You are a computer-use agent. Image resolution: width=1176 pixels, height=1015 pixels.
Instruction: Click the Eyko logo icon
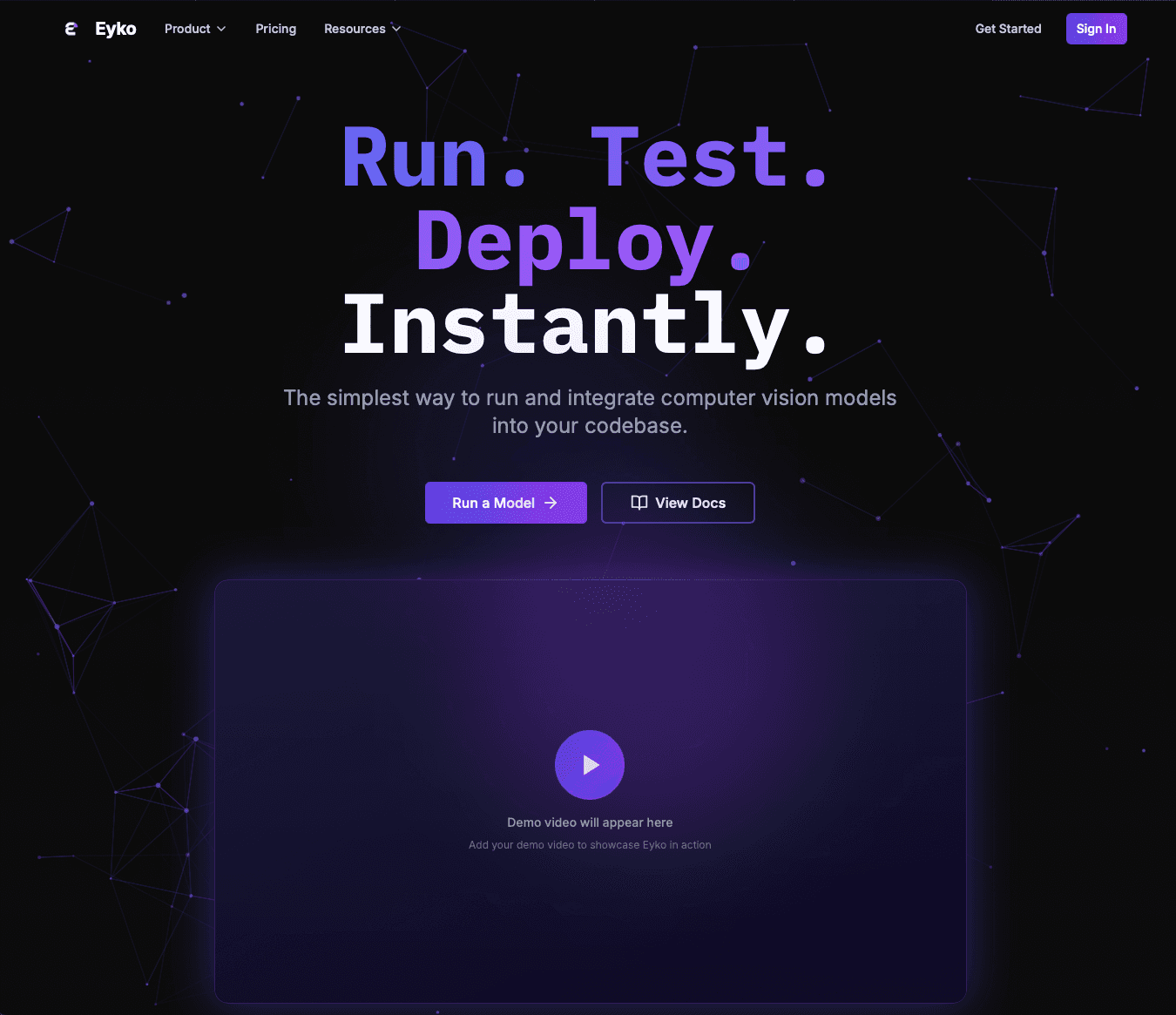pos(71,29)
